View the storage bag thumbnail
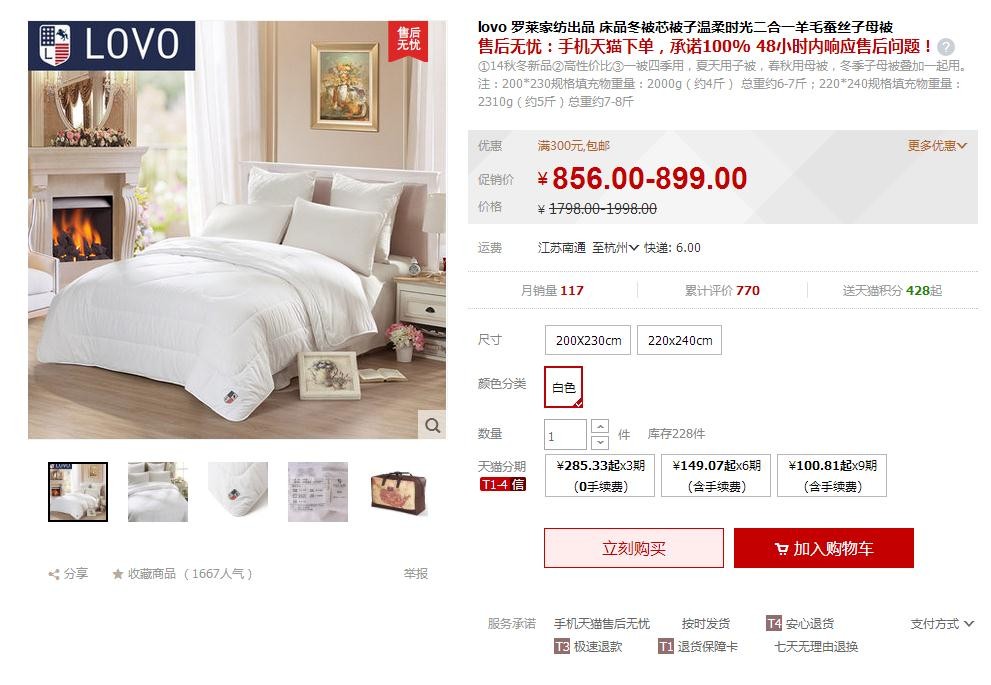The height and width of the screenshot is (685, 991). [398, 492]
